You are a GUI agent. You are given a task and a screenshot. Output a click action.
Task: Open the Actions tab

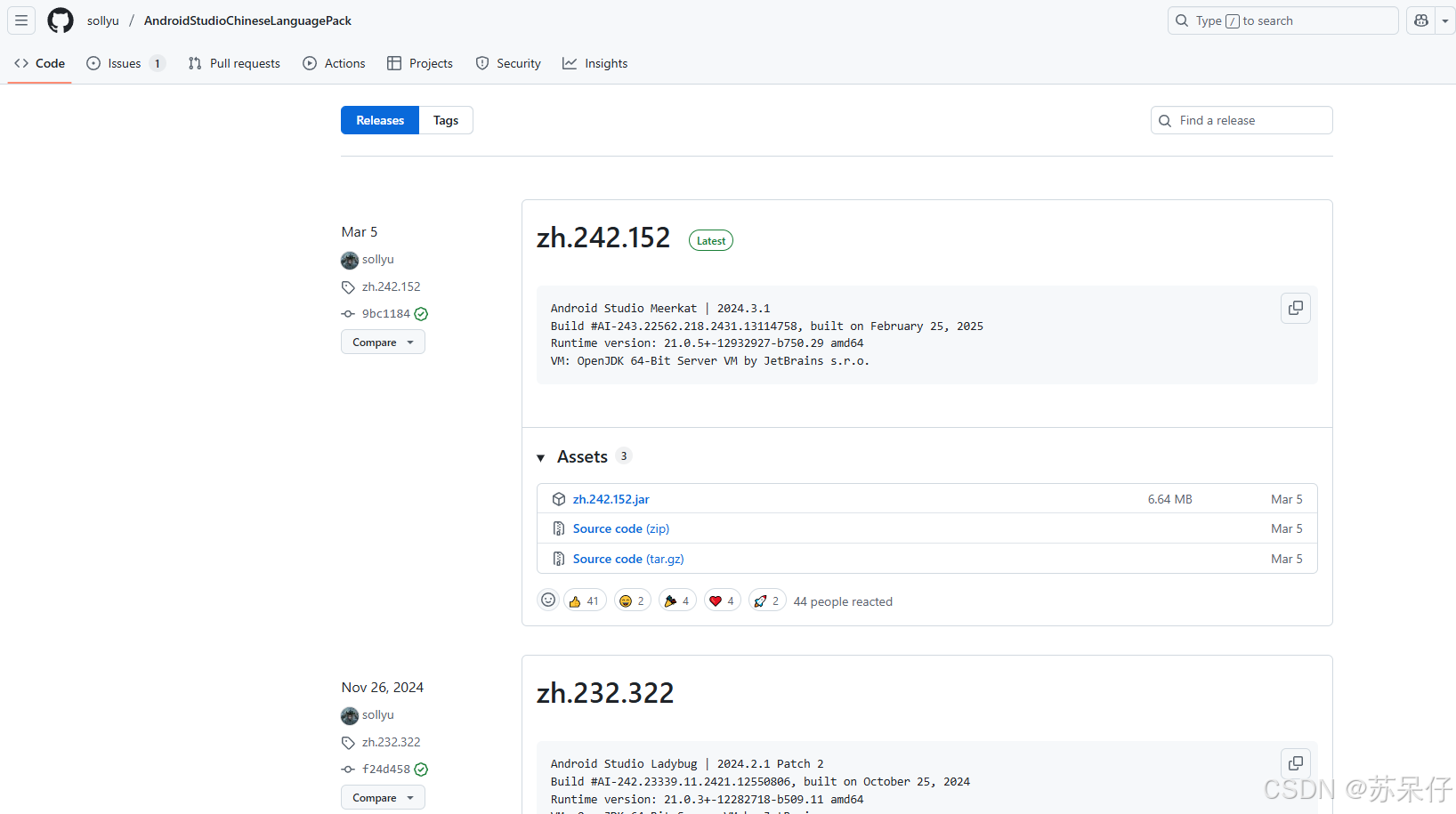334,63
